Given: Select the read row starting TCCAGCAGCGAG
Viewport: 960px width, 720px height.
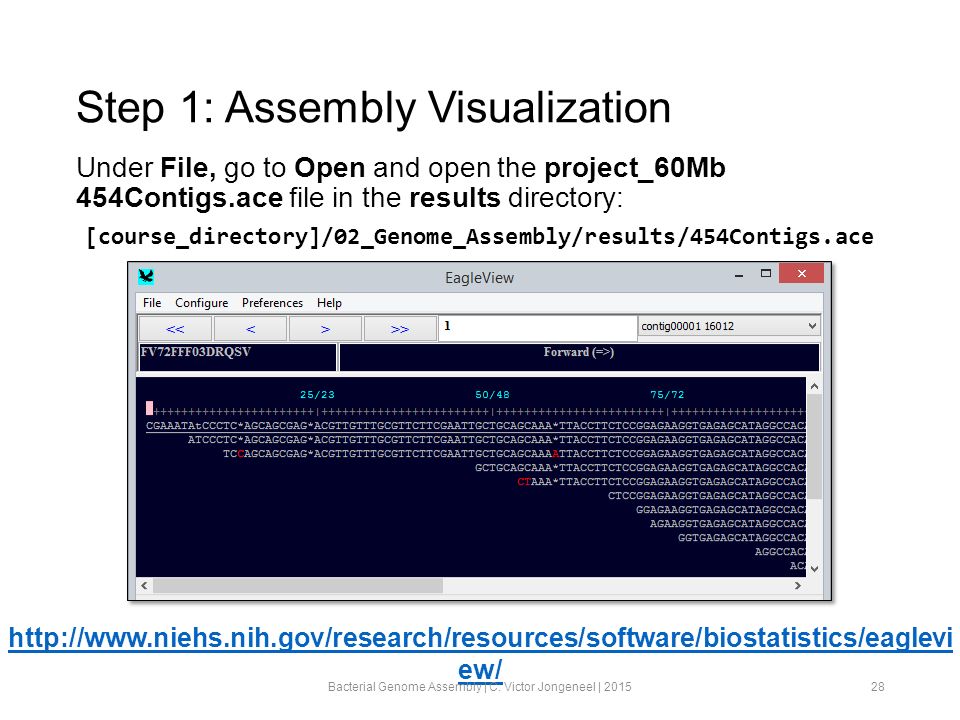Looking at the screenshot, I should (514, 454).
